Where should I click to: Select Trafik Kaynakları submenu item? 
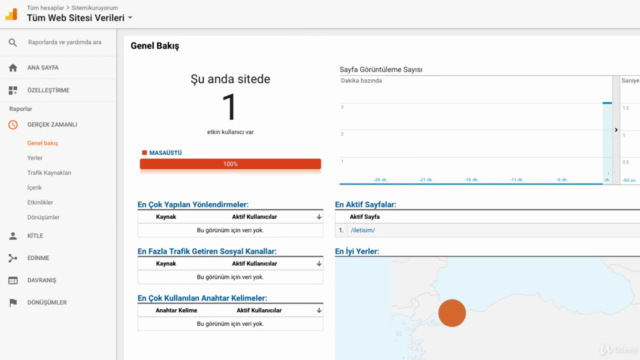[x=49, y=173]
